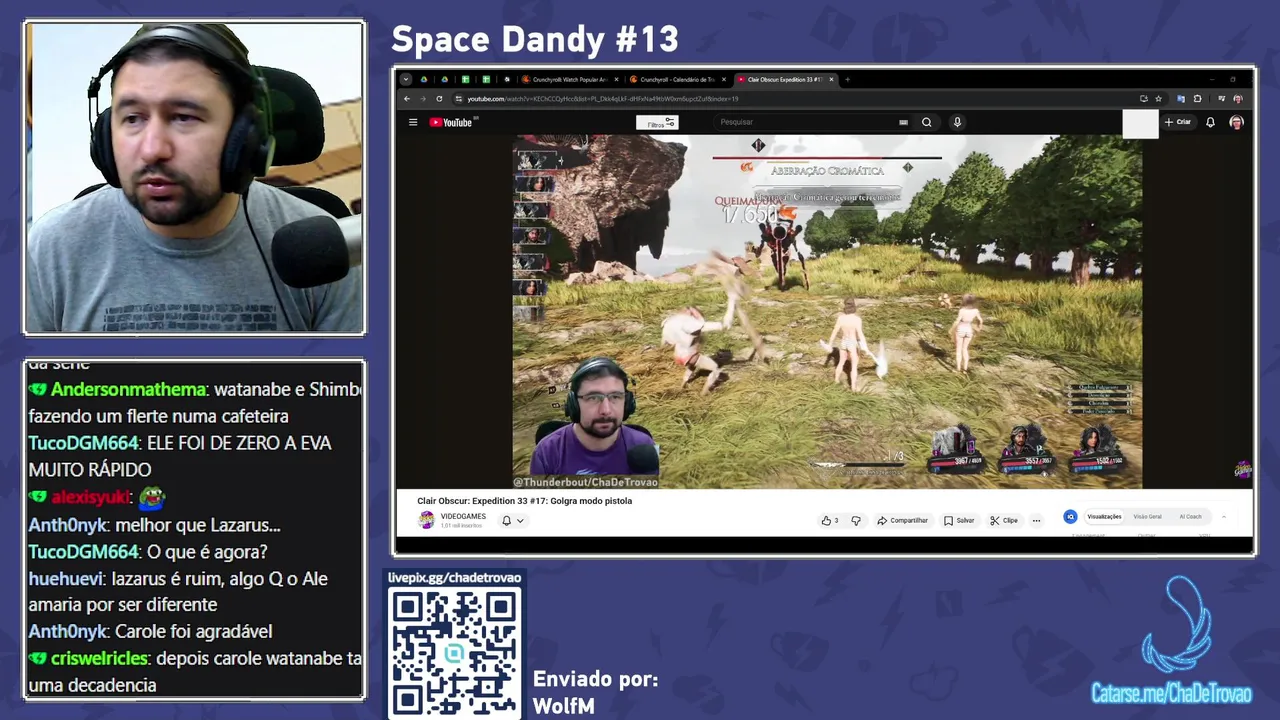Click the video player area
The image size is (1280, 720).
[x=827, y=312]
